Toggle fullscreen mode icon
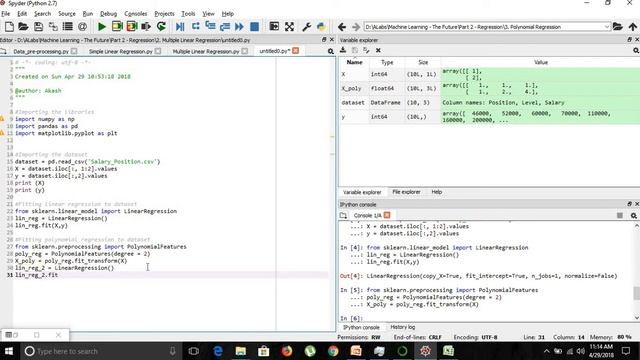The height and width of the screenshot is (360, 640). (x=289, y=27)
